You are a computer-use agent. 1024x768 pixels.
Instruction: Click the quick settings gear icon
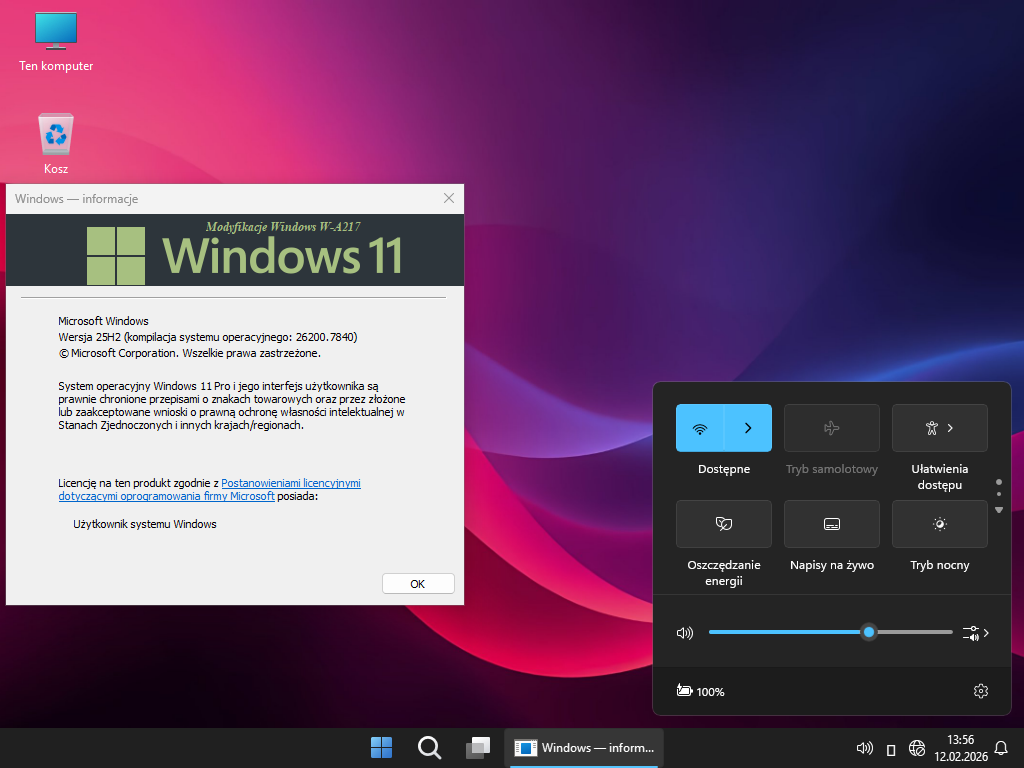pyautogui.click(x=980, y=691)
